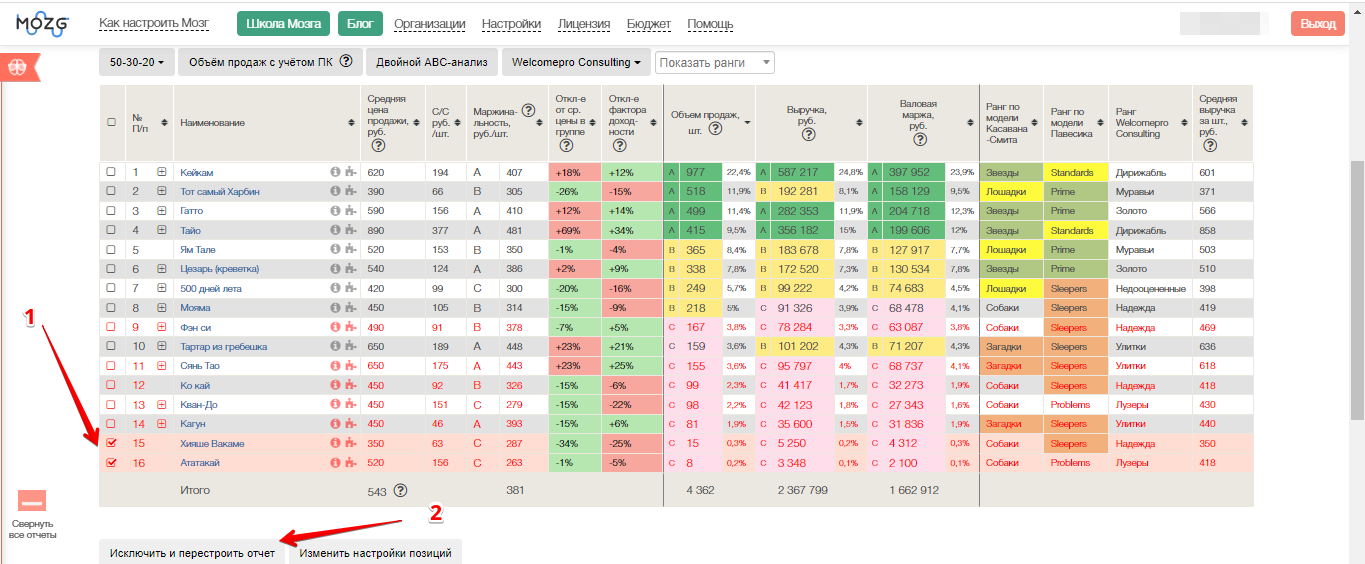Click the help icon next to Итого 543
The image size is (1365, 564).
400,490
